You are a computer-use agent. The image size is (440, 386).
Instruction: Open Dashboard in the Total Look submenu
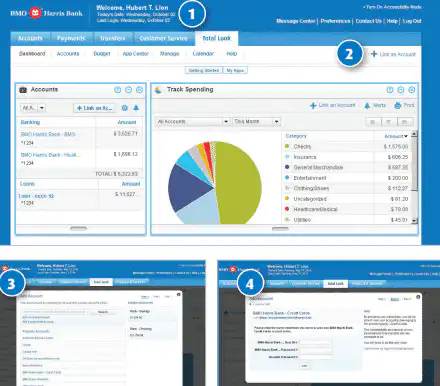click(x=32, y=54)
